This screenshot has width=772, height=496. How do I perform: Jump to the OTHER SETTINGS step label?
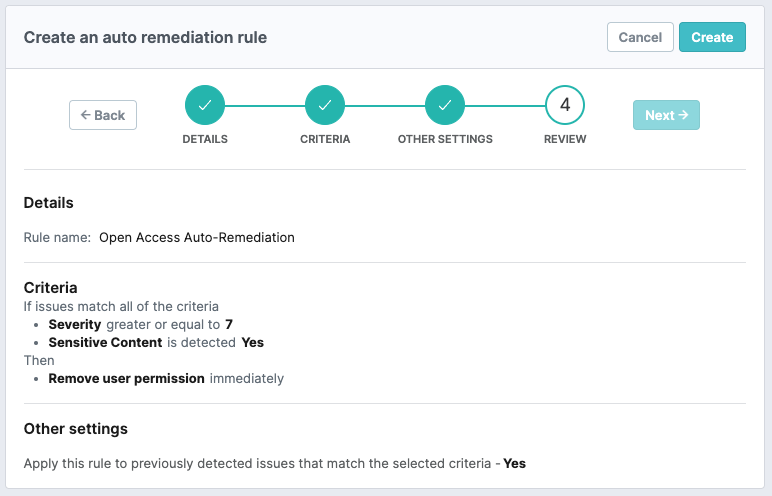(x=445, y=139)
